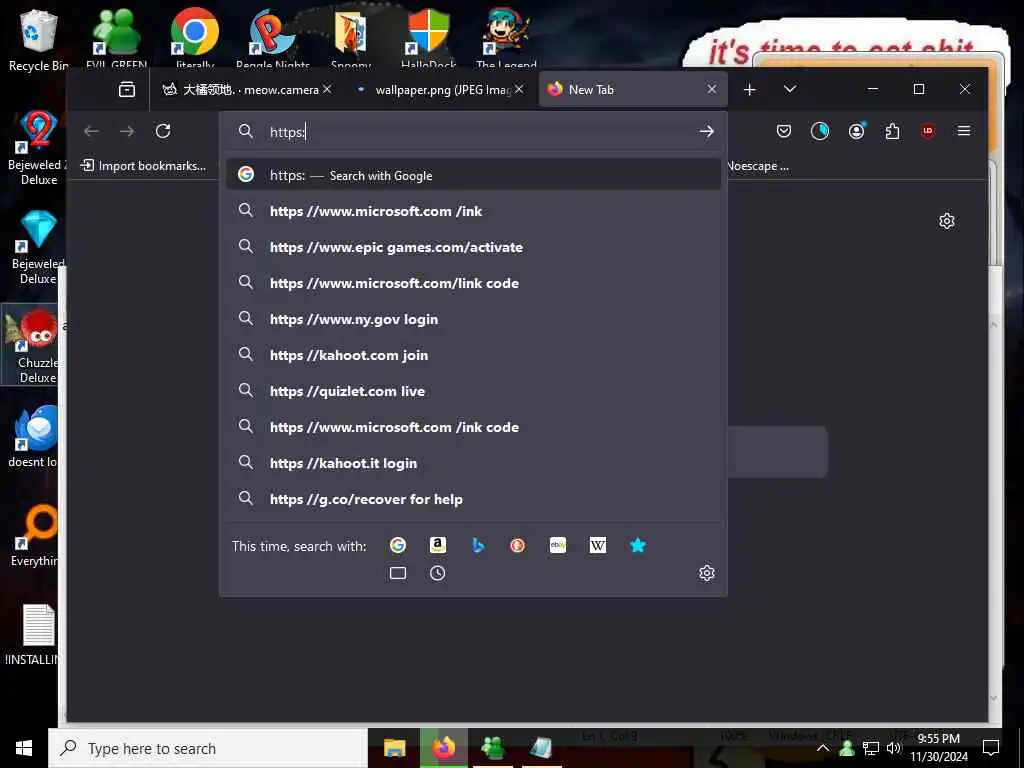Select the kahoot.it login suggestion
This screenshot has width=1024, height=768.
coord(473,462)
